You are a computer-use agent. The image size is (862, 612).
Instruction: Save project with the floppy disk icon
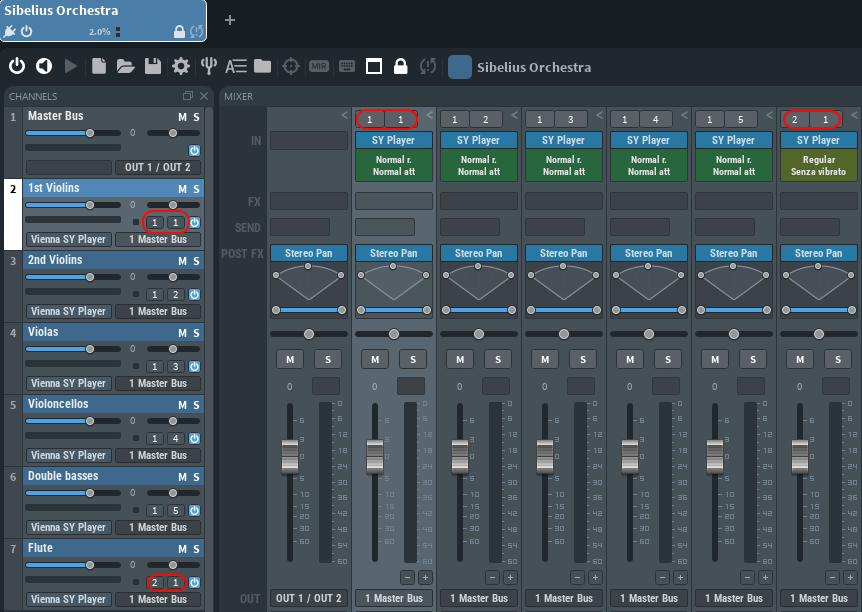[x=153, y=67]
